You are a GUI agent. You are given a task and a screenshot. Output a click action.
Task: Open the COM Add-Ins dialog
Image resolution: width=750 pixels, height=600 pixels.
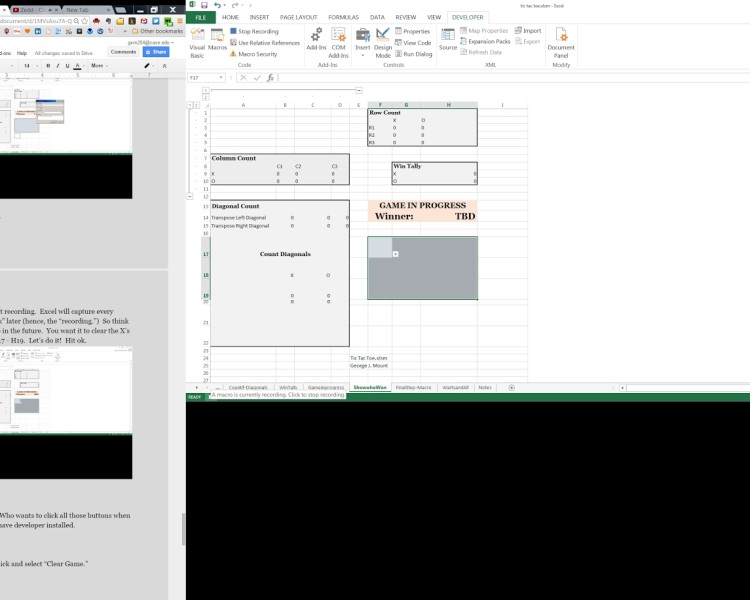[x=339, y=40]
